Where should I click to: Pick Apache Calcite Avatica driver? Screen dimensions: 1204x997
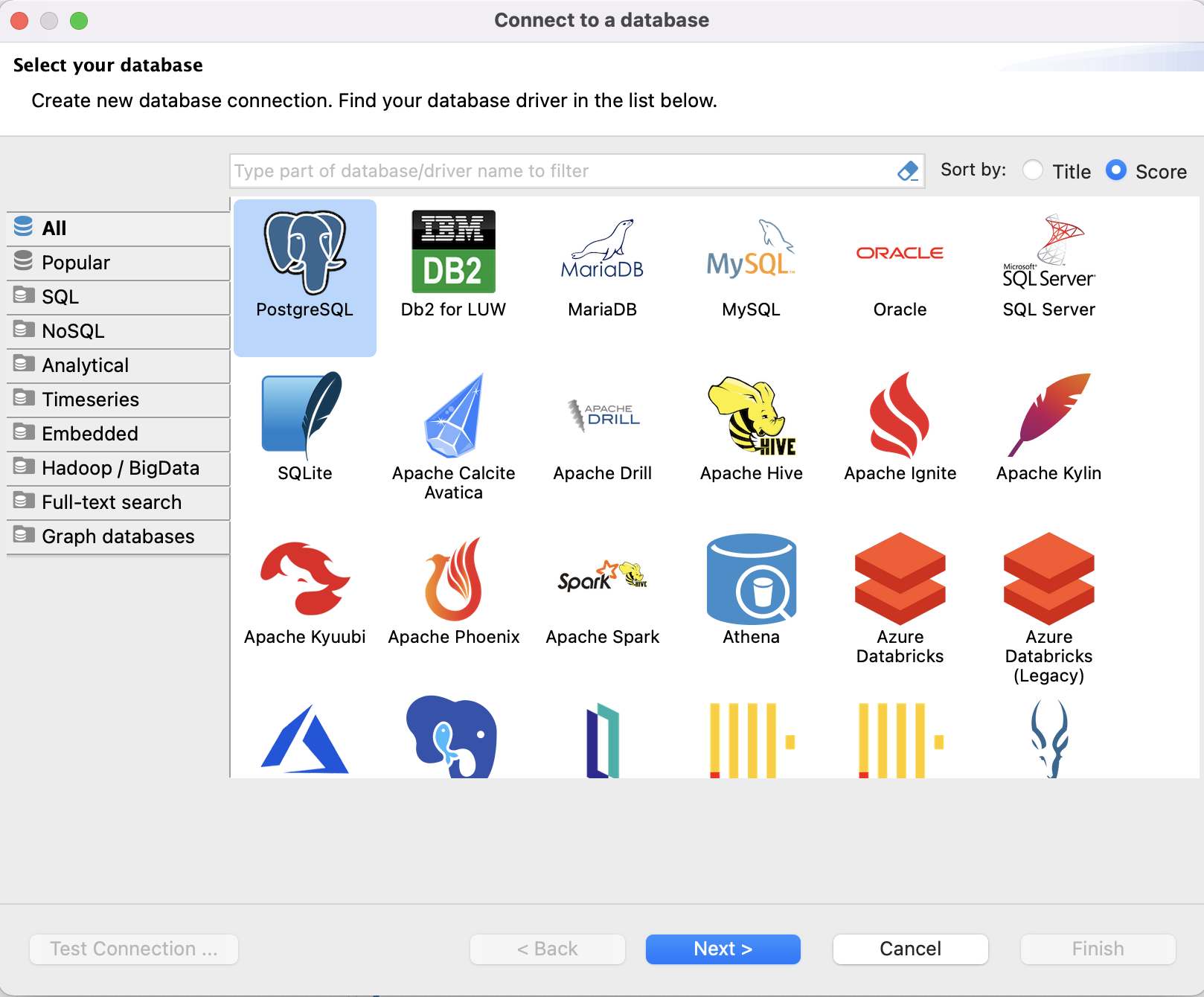[x=454, y=437]
